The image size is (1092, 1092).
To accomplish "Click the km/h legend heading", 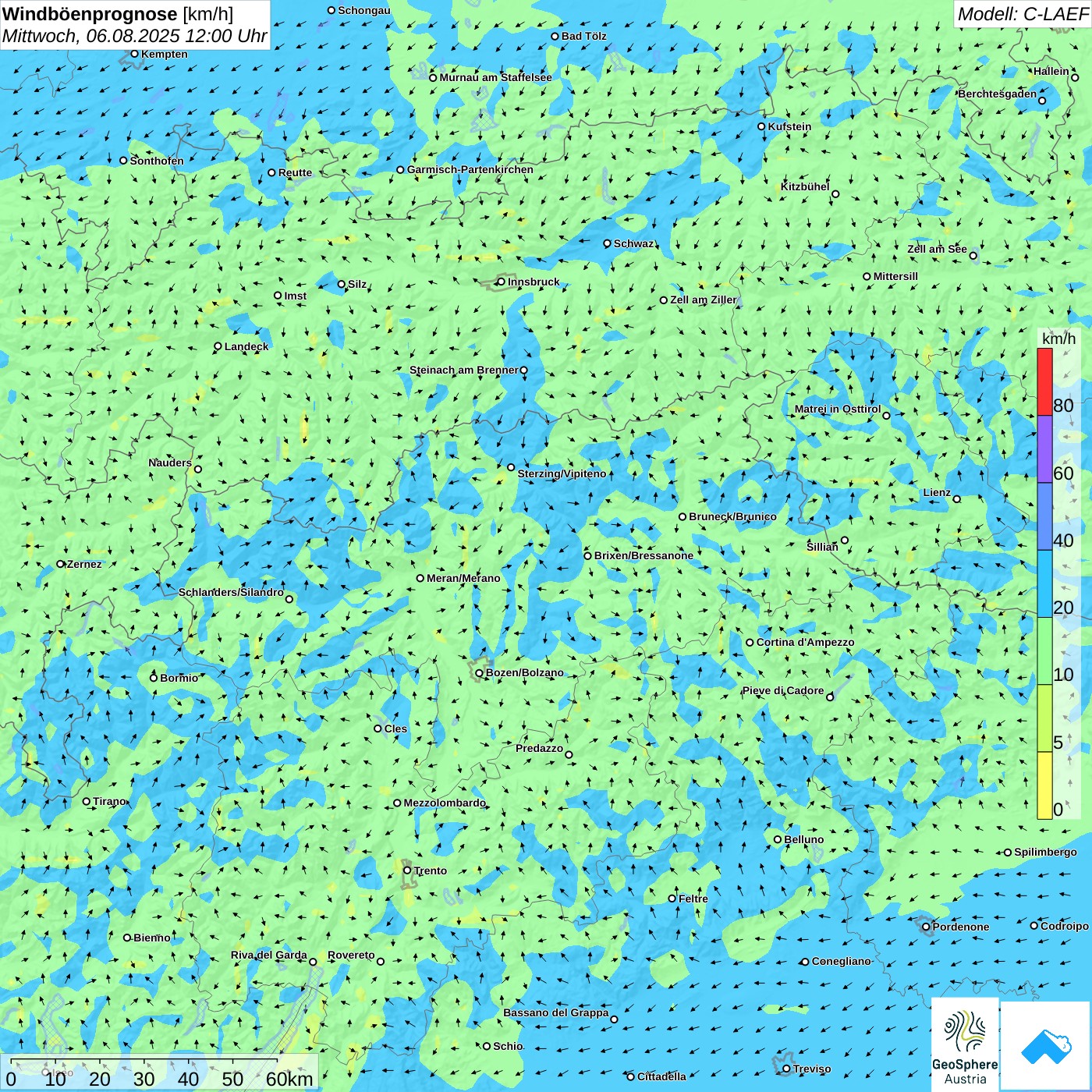I will point(1058,339).
